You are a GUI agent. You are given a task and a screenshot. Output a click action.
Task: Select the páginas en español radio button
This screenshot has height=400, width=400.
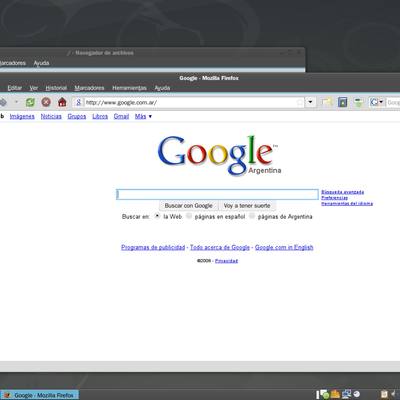coord(189,216)
